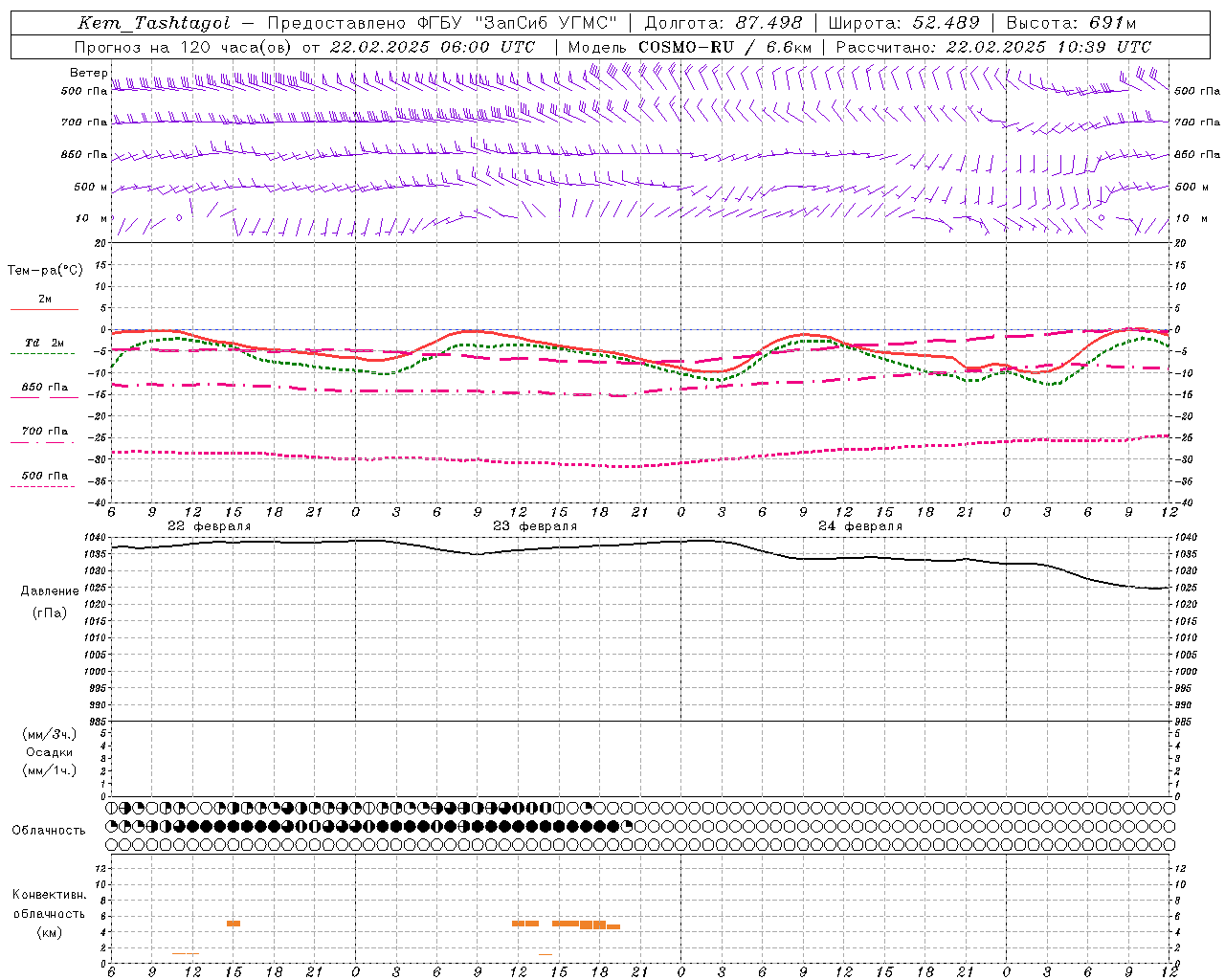Image resolution: width=1225 pixels, height=980 pixels.
Task: Click the Осадки precipitation label
Action: click(50, 752)
